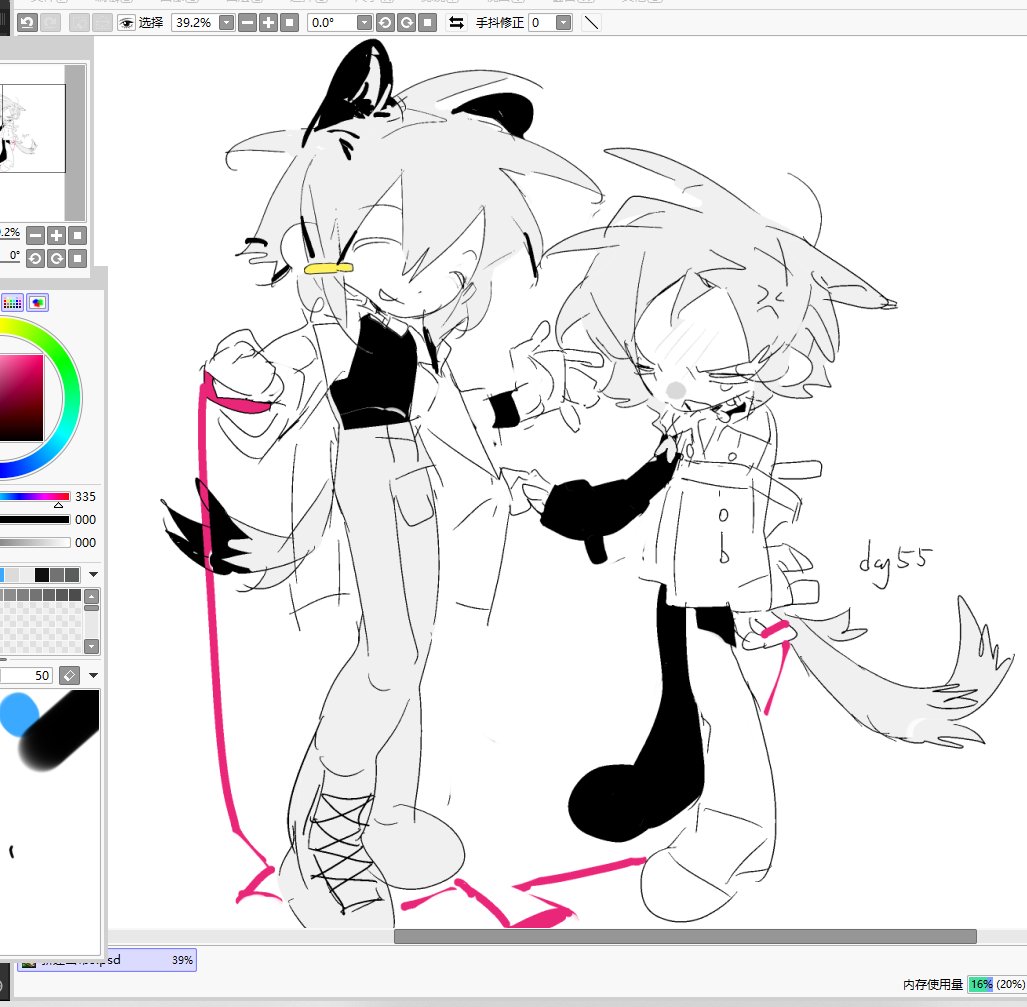Click the 0.0° rotation angle field
The height and width of the screenshot is (1007, 1027).
pos(332,23)
